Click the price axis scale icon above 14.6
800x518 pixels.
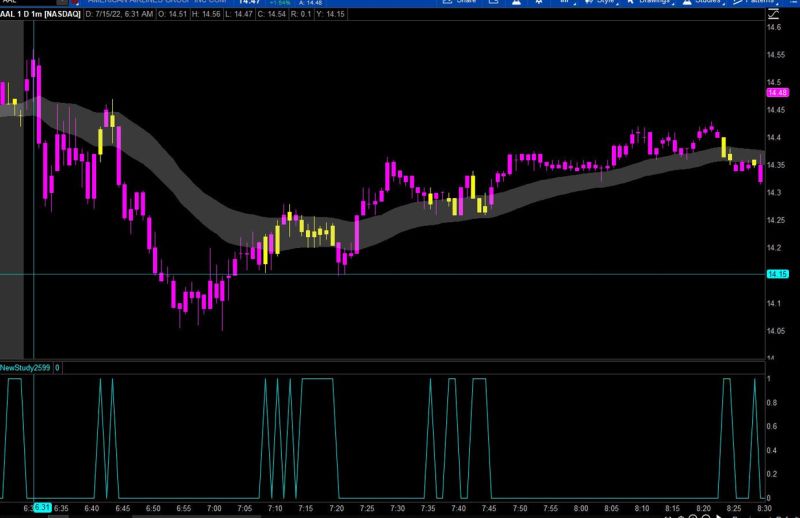[773, 14]
